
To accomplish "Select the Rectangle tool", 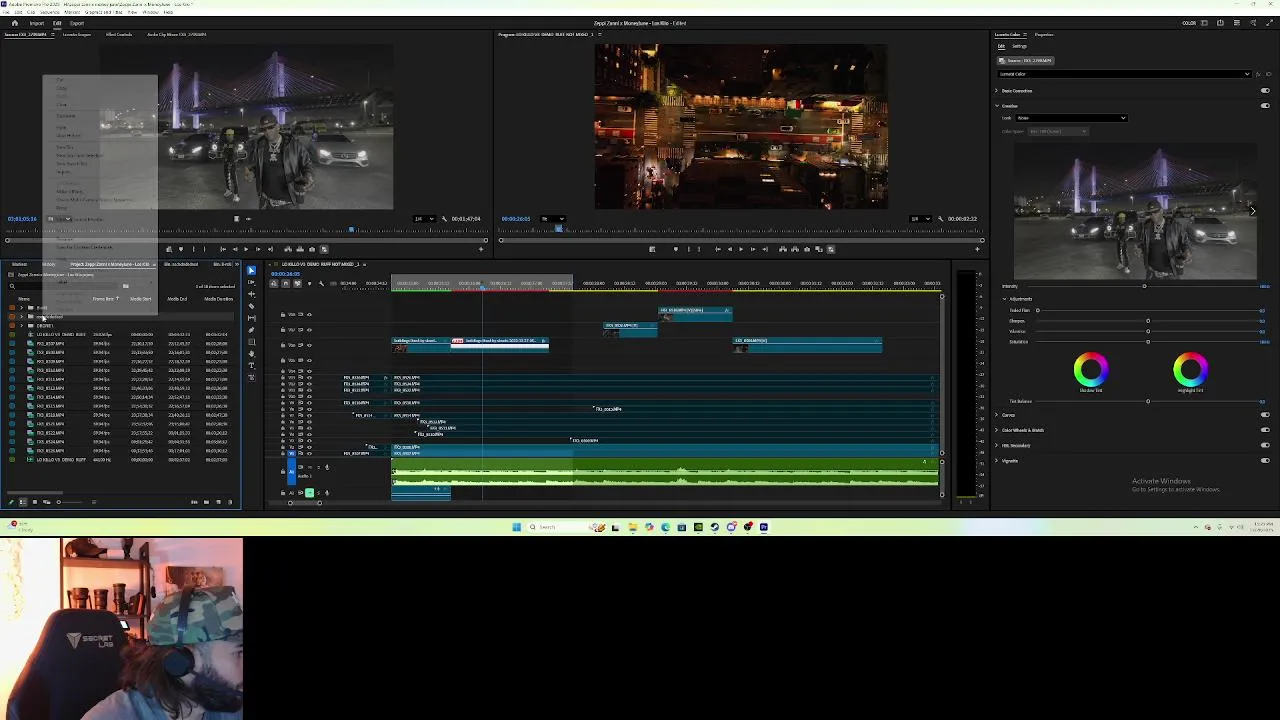I will tap(251, 342).
